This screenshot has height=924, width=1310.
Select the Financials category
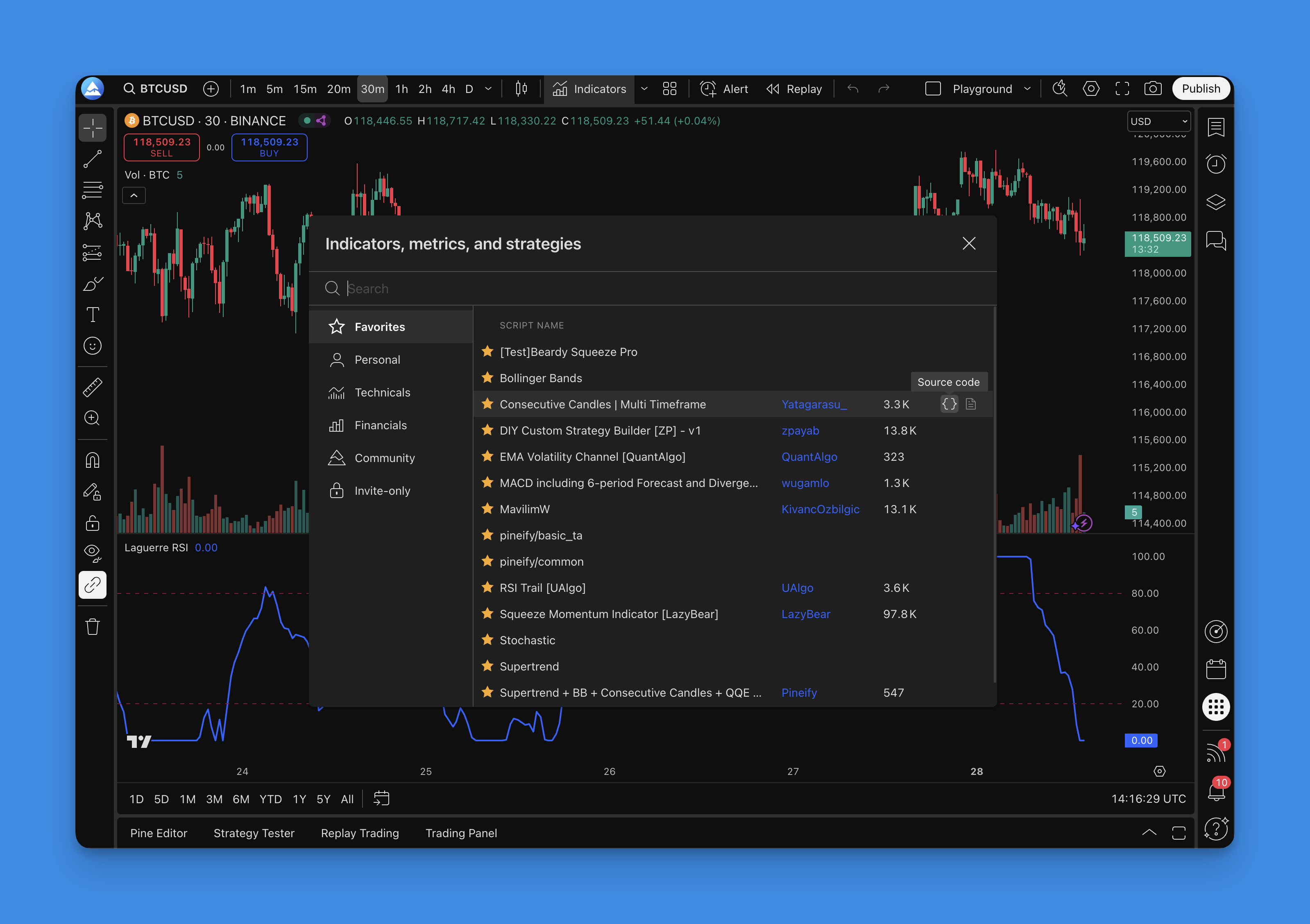[391, 426]
